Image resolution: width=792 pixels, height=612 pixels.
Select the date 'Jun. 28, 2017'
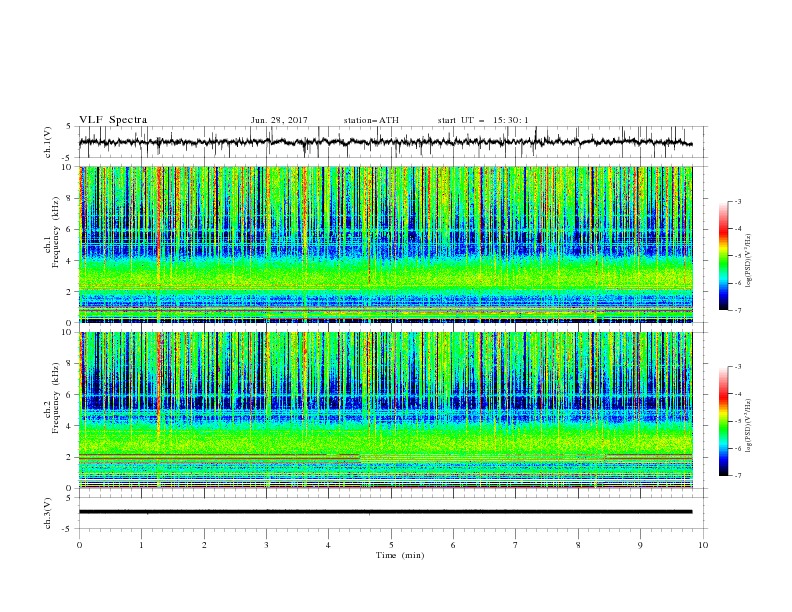(279, 120)
